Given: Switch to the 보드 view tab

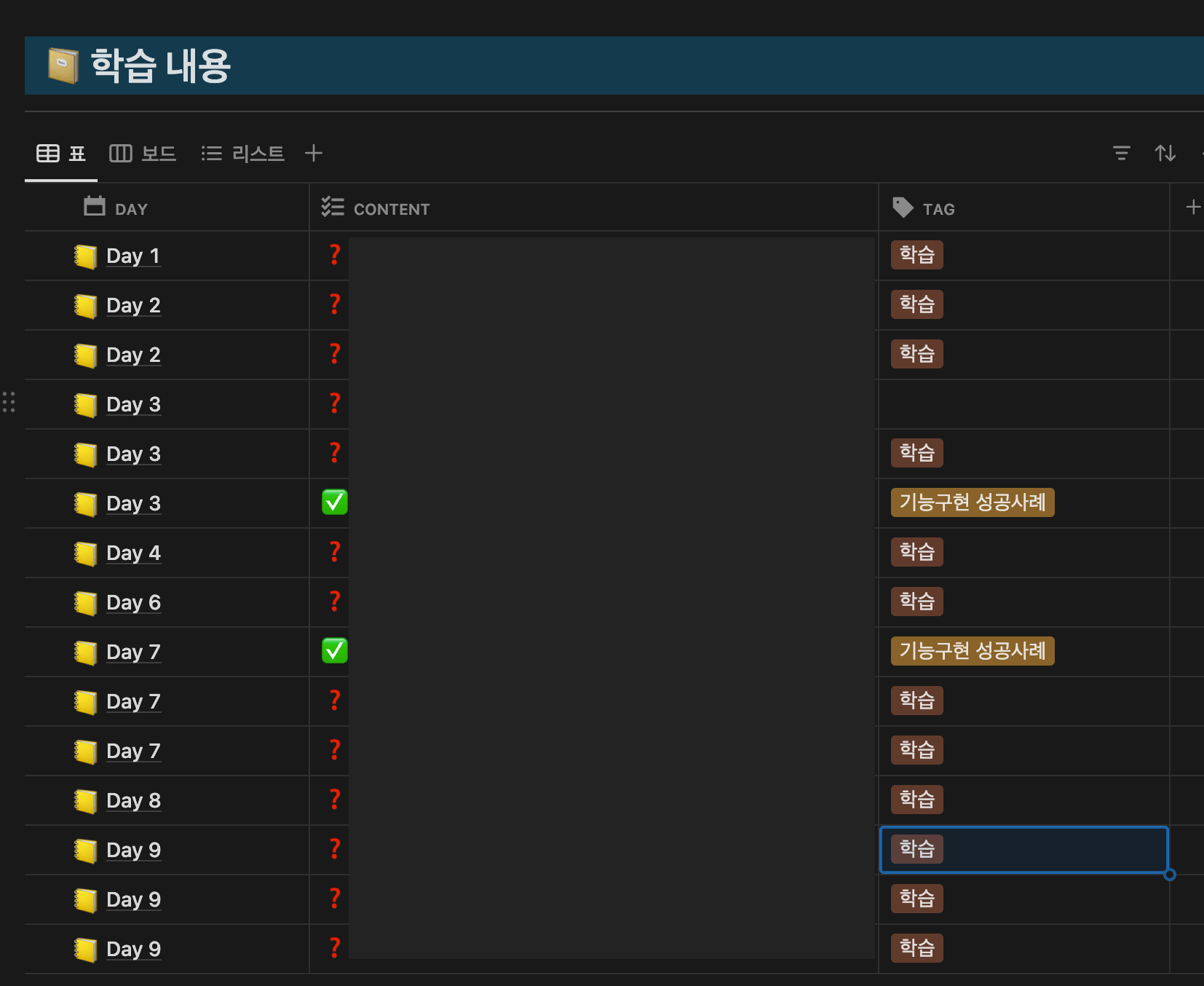Looking at the screenshot, I should 143,154.
